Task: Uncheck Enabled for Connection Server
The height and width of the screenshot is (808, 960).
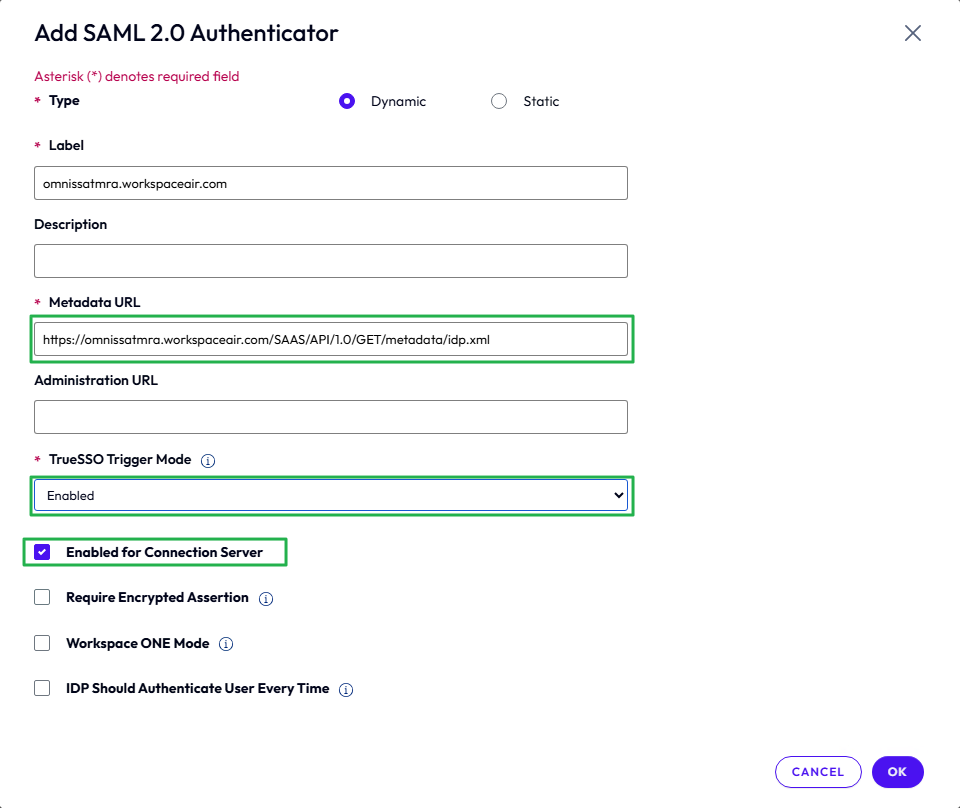Action: point(42,552)
